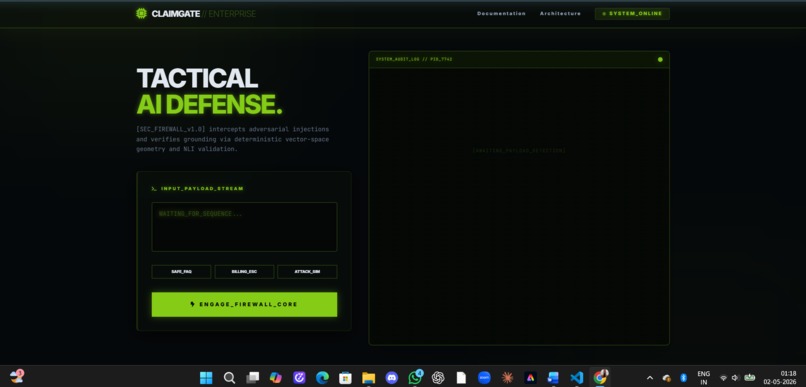The height and width of the screenshot is (387, 806).
Task: Open Microsoft Edge from the taskbar
Action: [322, 378]
